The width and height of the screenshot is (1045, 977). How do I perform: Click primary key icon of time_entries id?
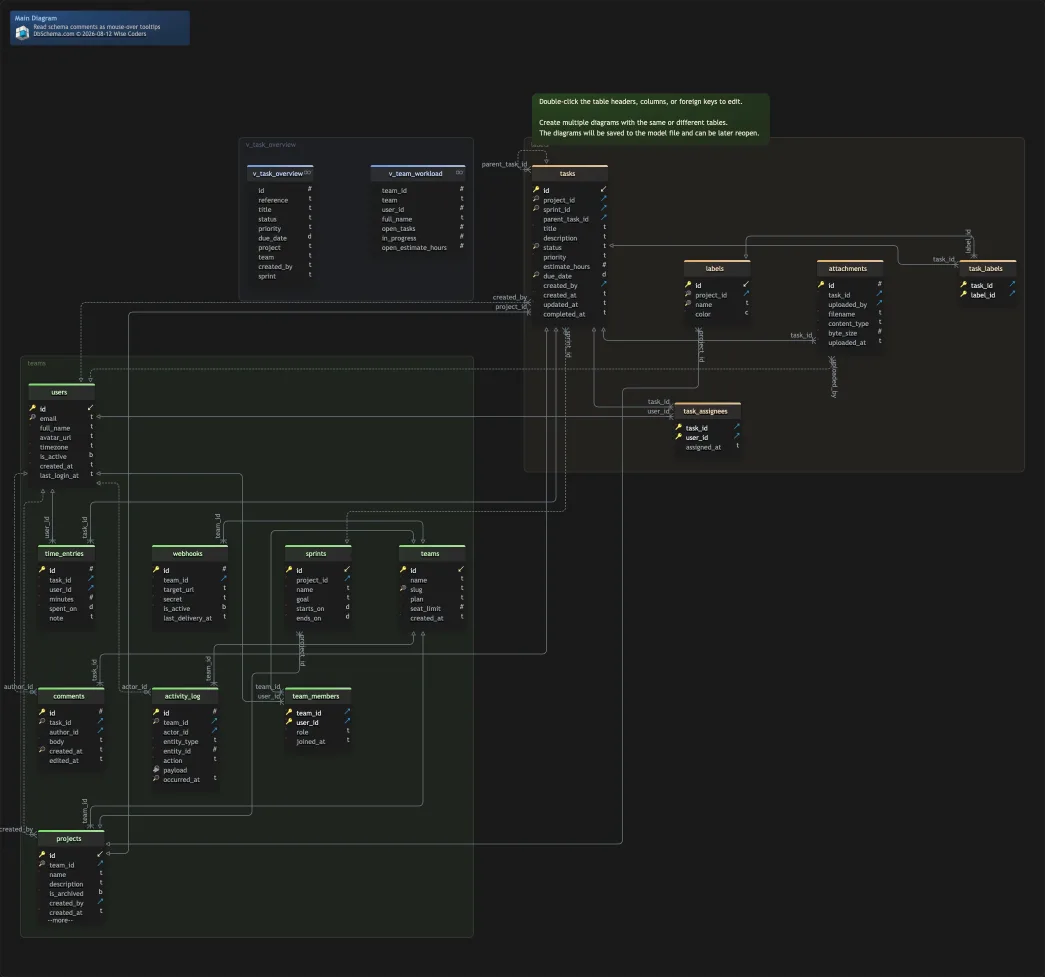click(x=42, y=570)
